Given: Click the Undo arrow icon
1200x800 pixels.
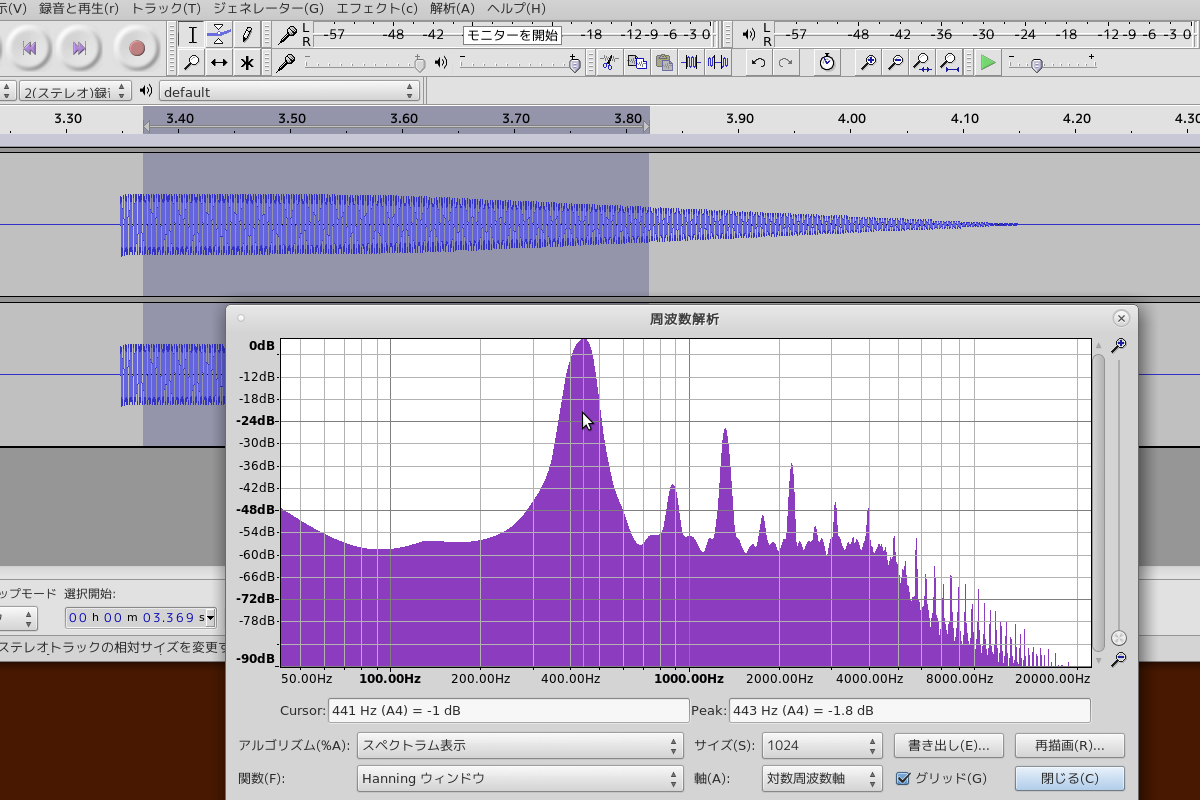Looking at the screenshot, I should click(x=758, y=63).
